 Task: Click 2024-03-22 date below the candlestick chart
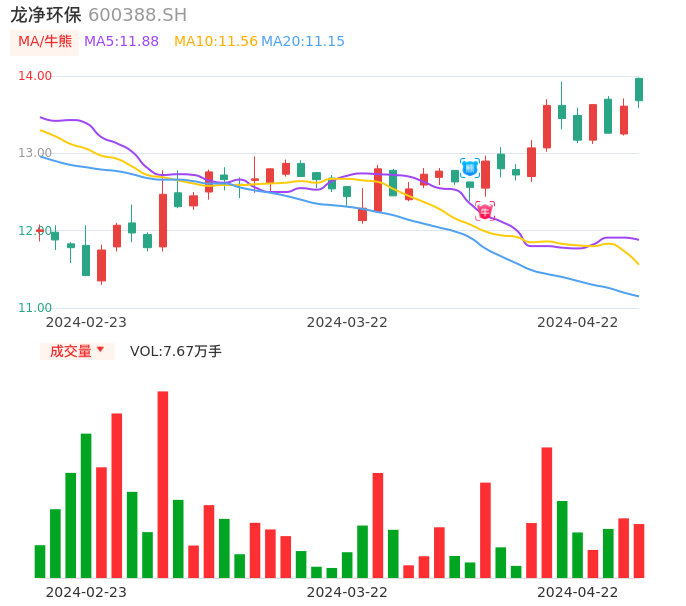347,322
